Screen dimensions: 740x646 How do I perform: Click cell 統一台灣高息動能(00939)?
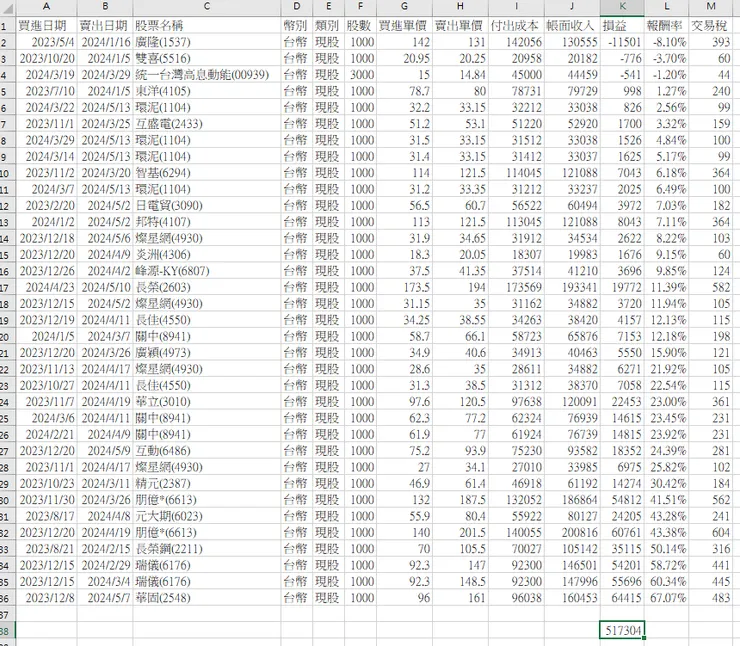coord(207,75)
